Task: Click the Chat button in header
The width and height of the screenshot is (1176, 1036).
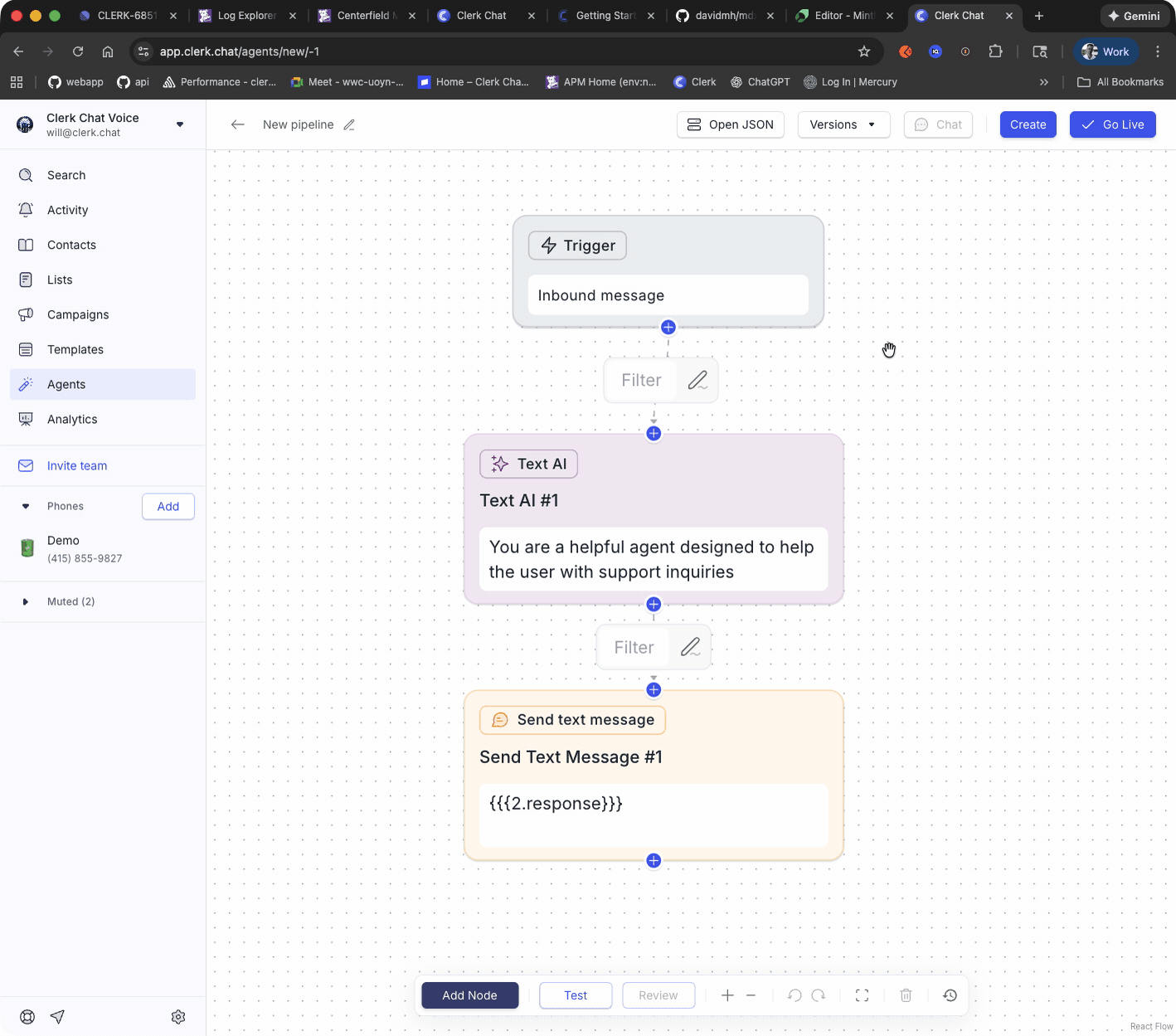Action: (938, 124)
